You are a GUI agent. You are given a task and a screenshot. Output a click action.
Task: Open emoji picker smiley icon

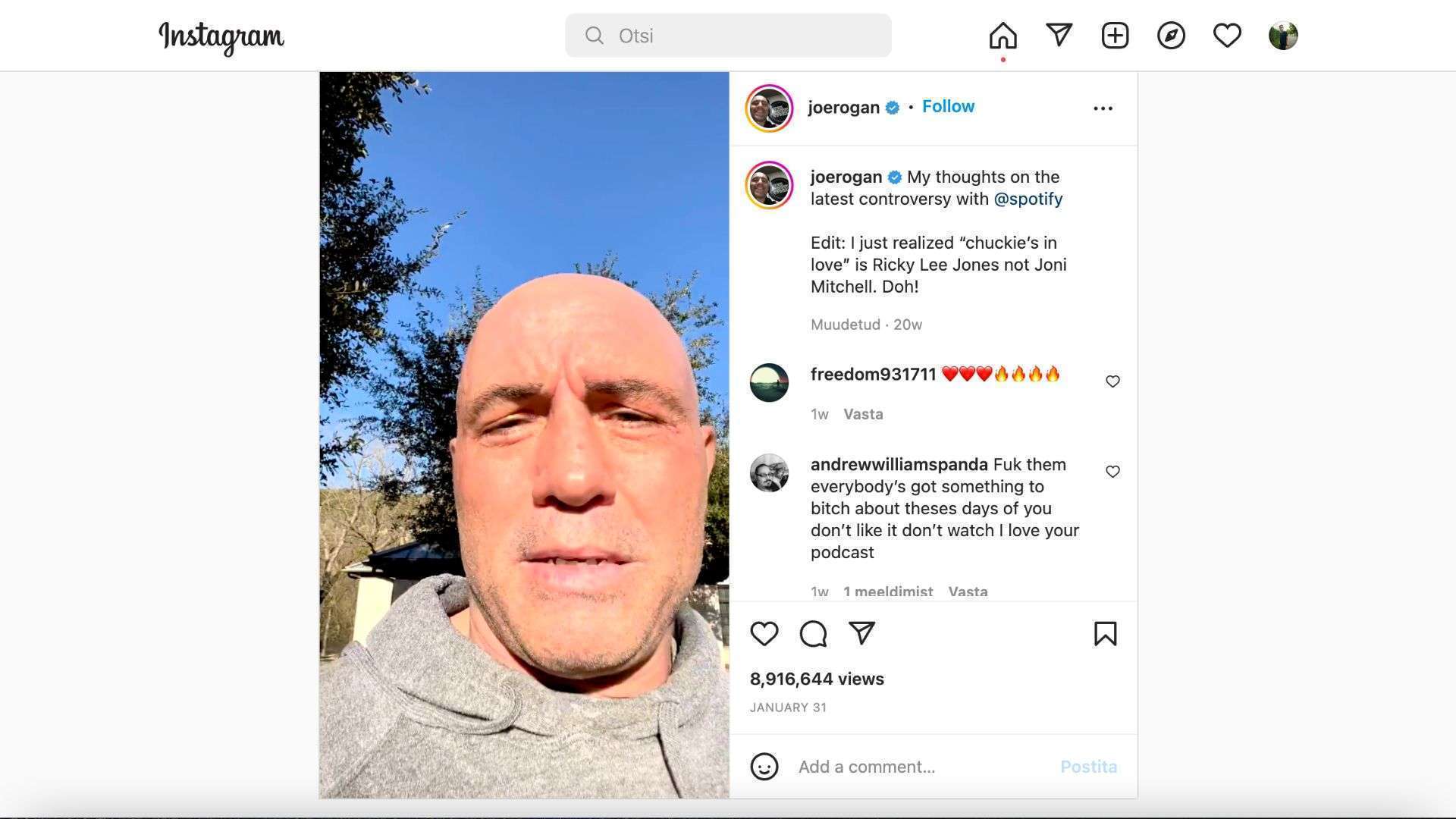[x=764, y=767]
